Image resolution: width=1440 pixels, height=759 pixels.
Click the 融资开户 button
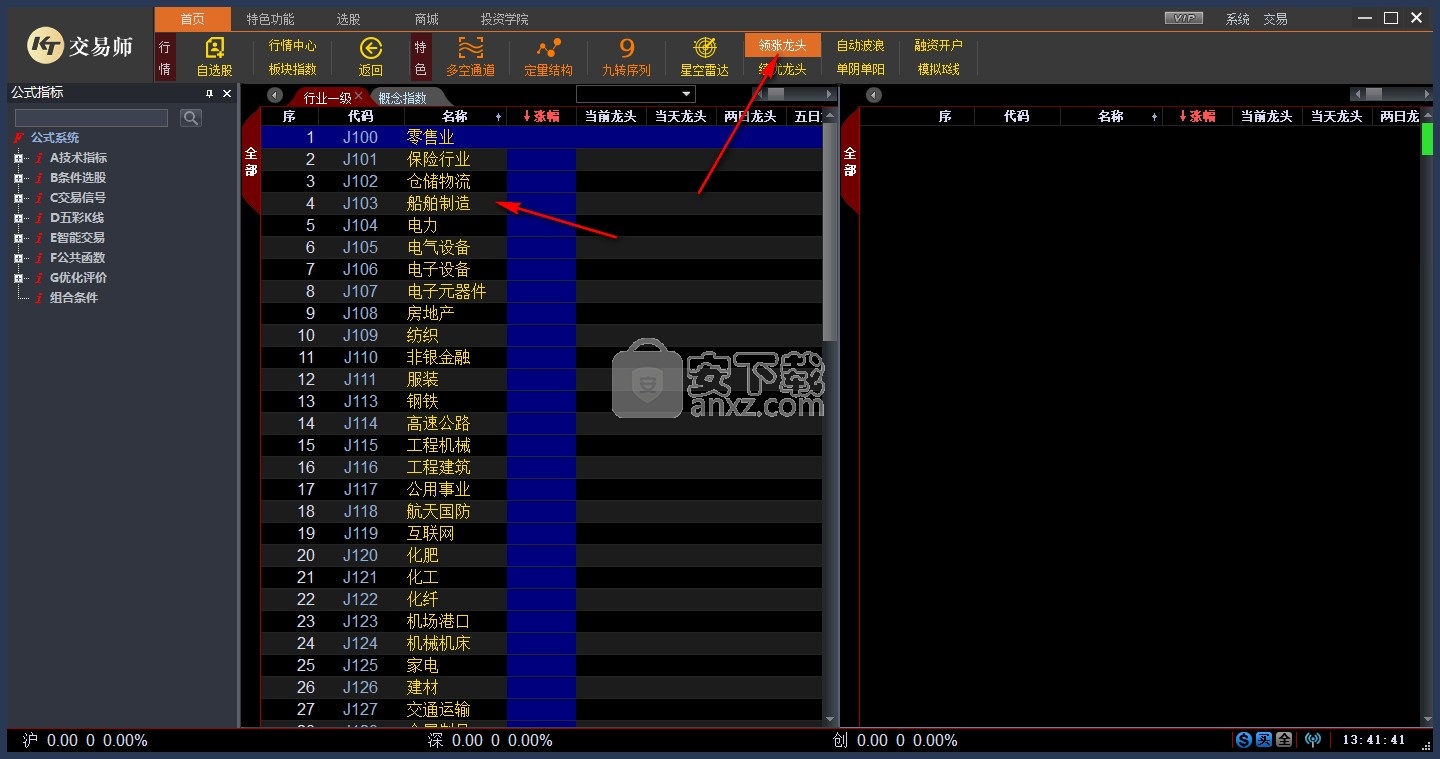(x=939, y=45)
